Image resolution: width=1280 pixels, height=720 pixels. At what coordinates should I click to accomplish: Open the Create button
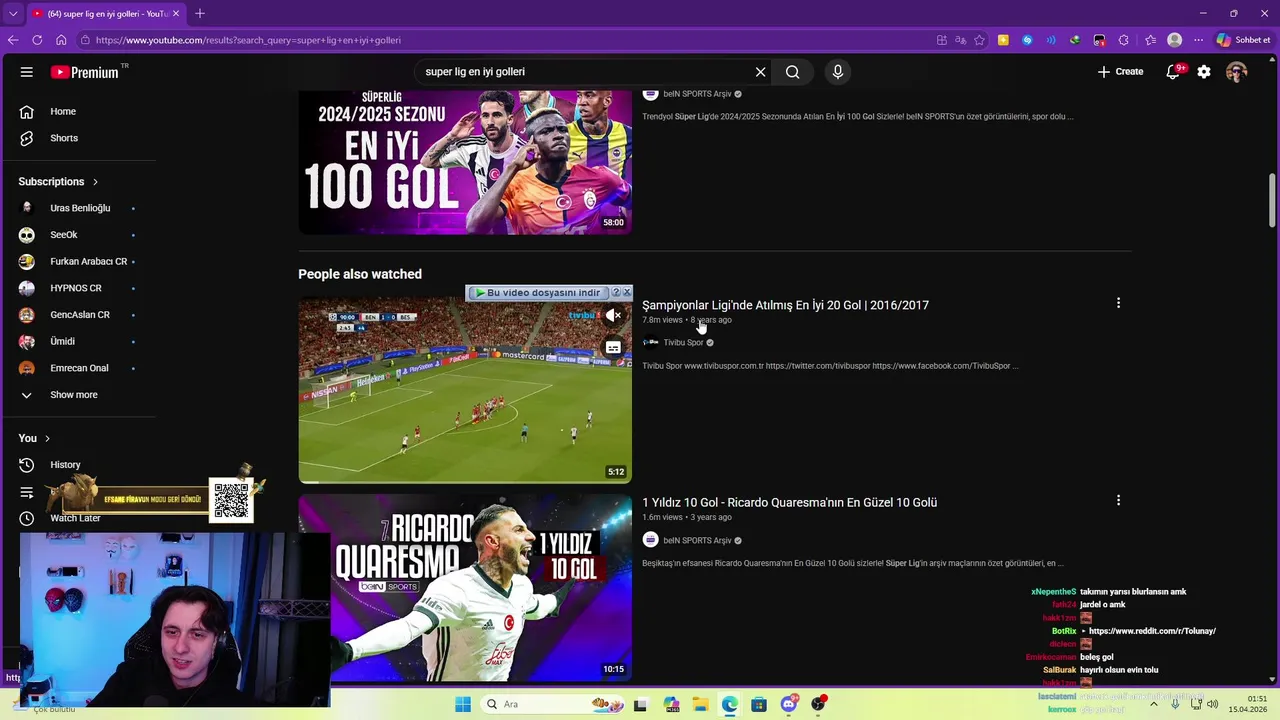pyautogui.click(x=1120, y=72)
